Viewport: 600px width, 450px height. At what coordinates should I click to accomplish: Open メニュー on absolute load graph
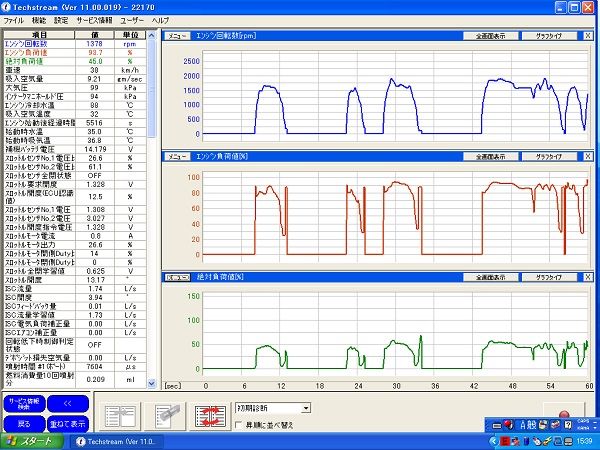point(177,277)
